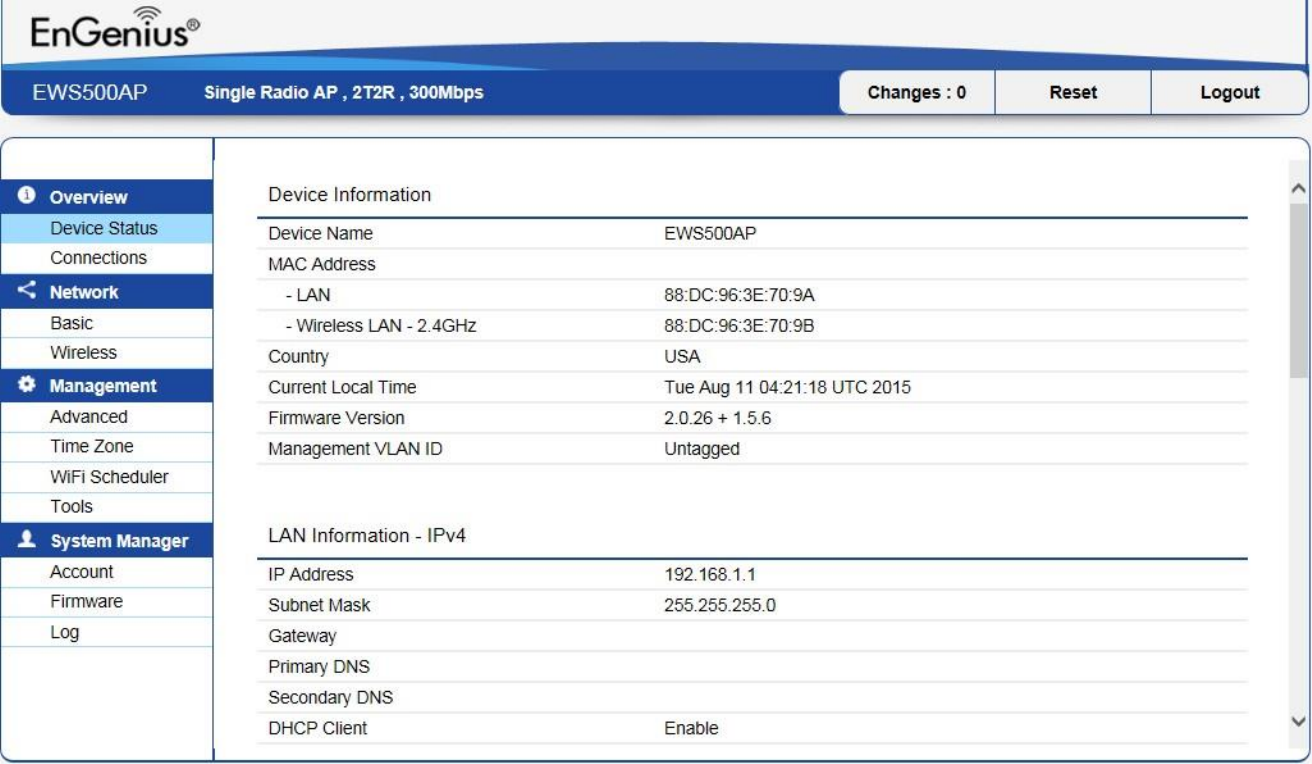Select the System Manager section header
The width and height of the screenshot is (1312, 764).
pyautogui.click(x=107, y=541)
